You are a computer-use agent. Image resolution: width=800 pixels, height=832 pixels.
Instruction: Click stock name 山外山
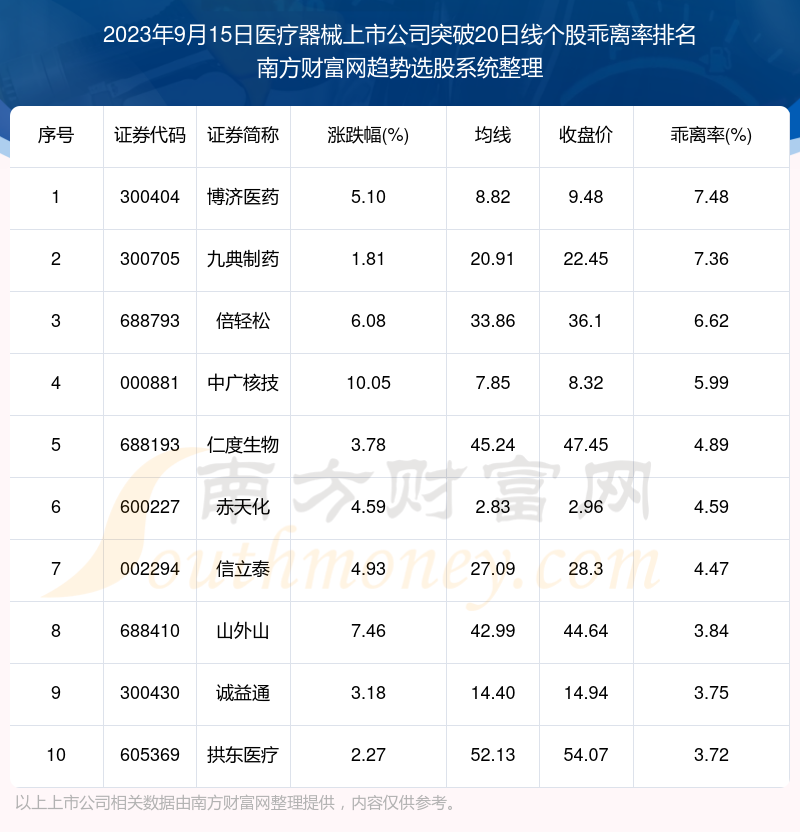[243, 631]
